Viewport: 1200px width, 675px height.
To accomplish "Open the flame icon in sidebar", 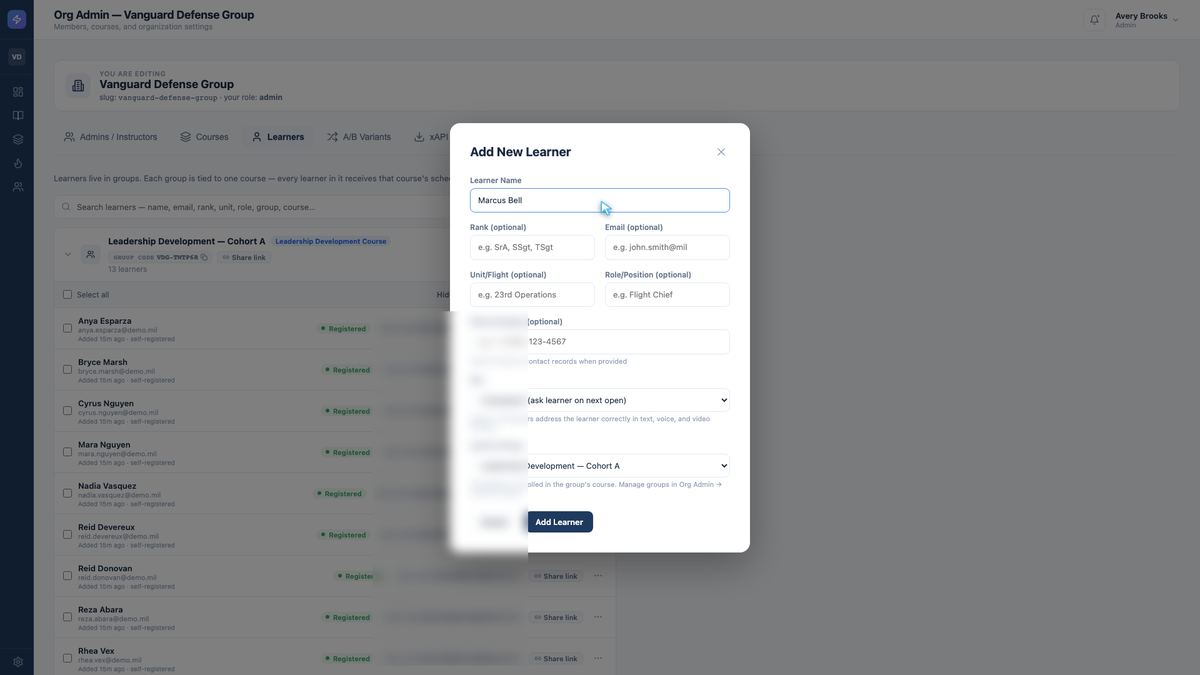I will [17, 163].
